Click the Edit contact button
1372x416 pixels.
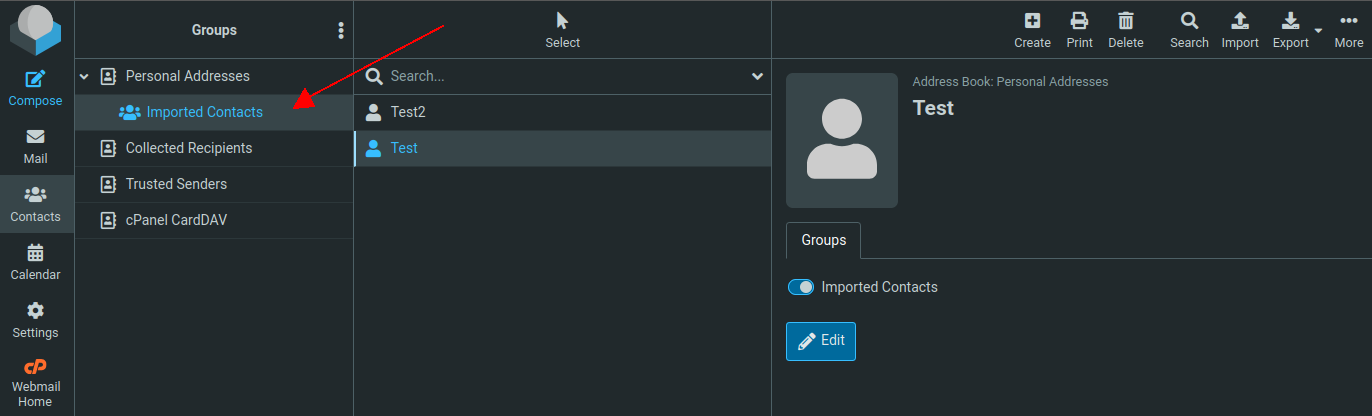[820, 341]
